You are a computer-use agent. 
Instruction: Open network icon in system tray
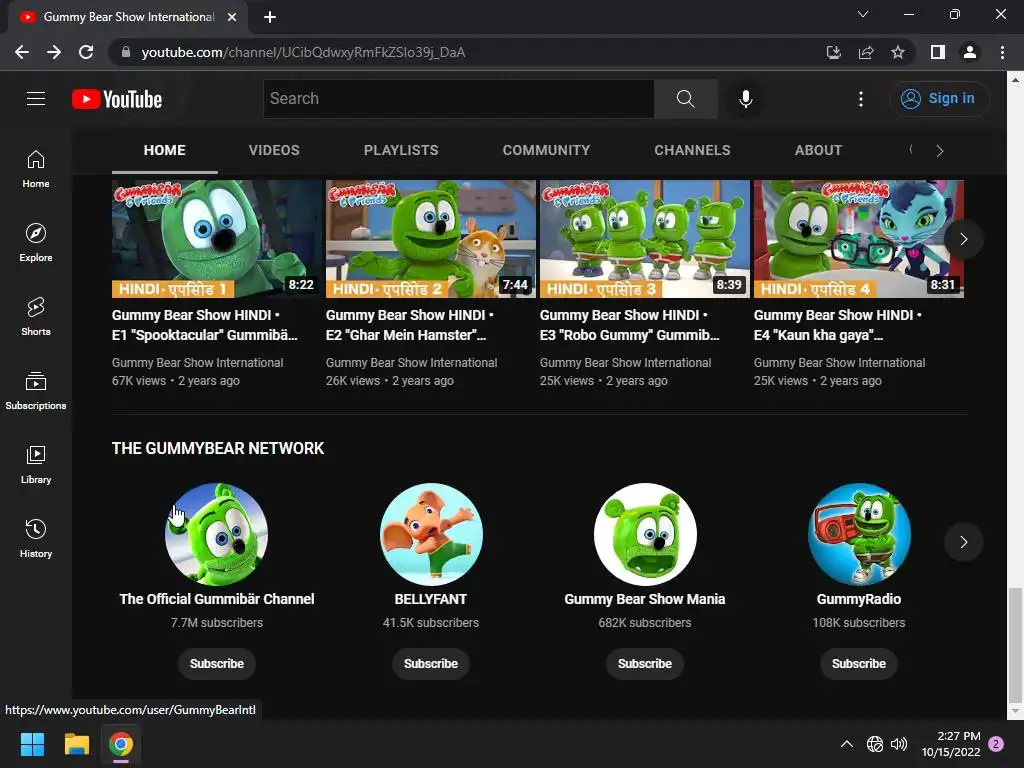pyautogui.click(x=874, y=744)
